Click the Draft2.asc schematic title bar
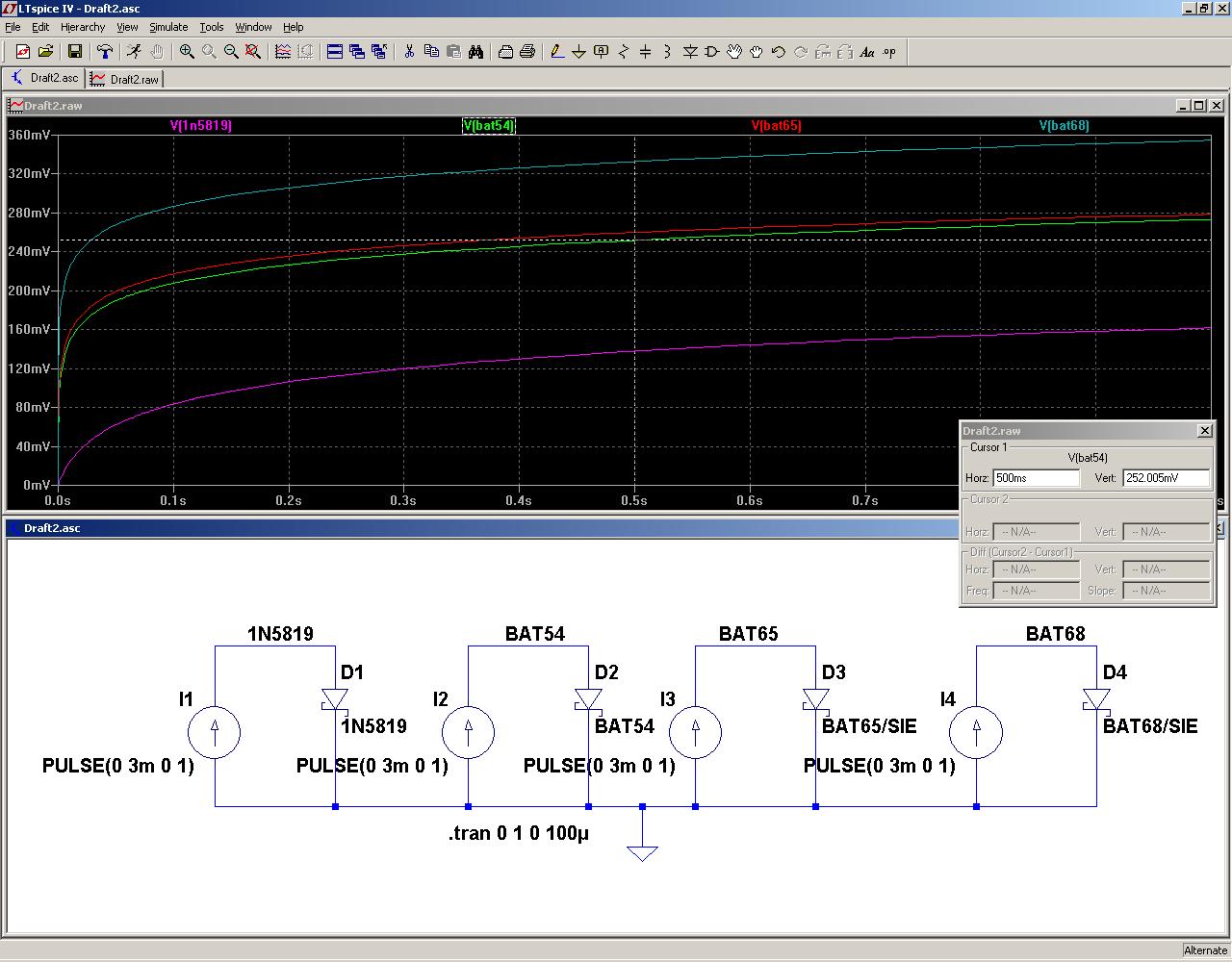The image size is (1232, 962). point(481,528)
